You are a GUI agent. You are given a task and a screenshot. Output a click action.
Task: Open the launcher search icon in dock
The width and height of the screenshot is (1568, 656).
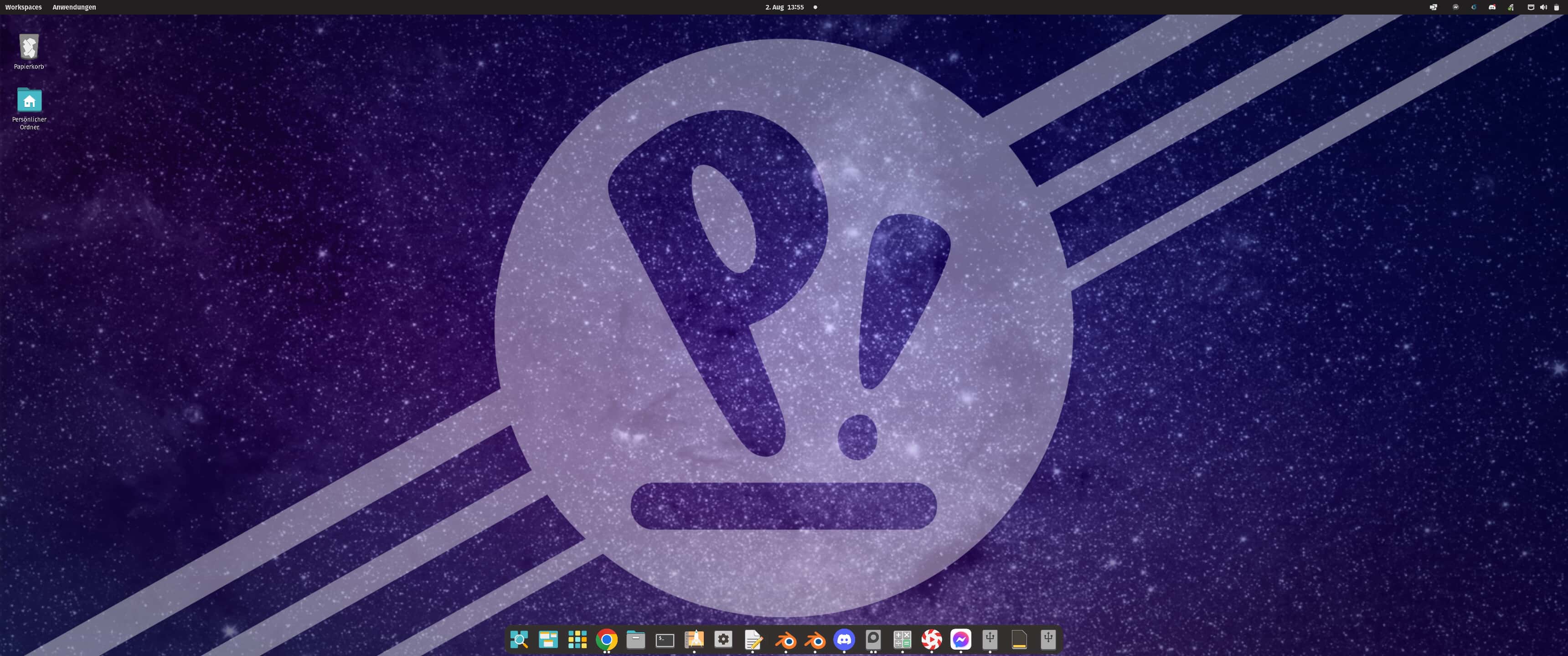click(519, 640)
